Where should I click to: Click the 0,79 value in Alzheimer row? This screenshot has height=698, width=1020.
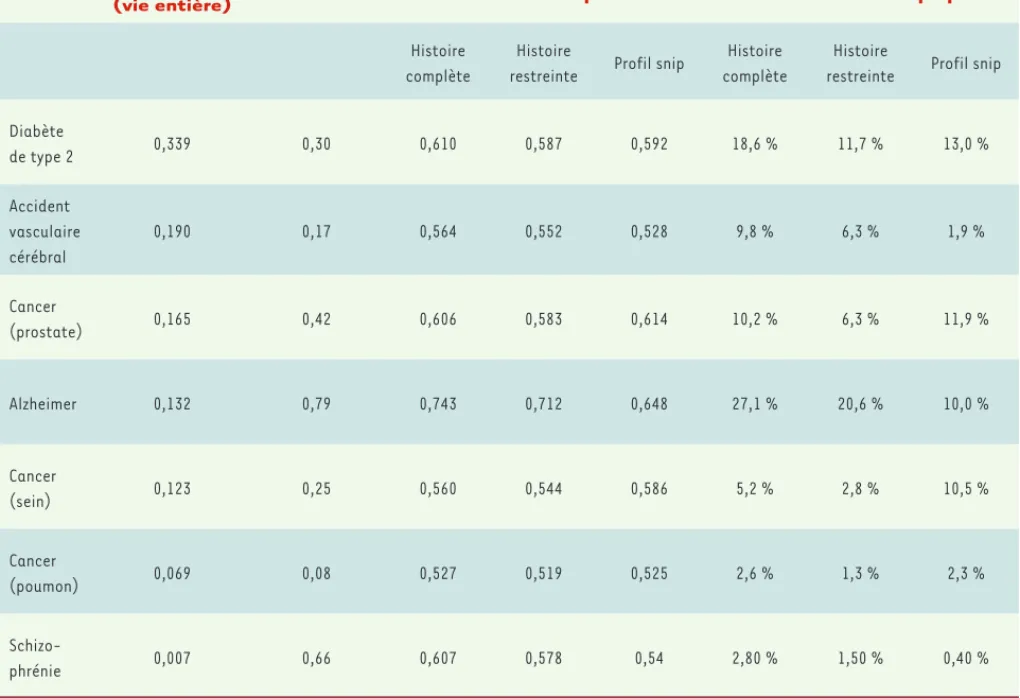(316, 404)
